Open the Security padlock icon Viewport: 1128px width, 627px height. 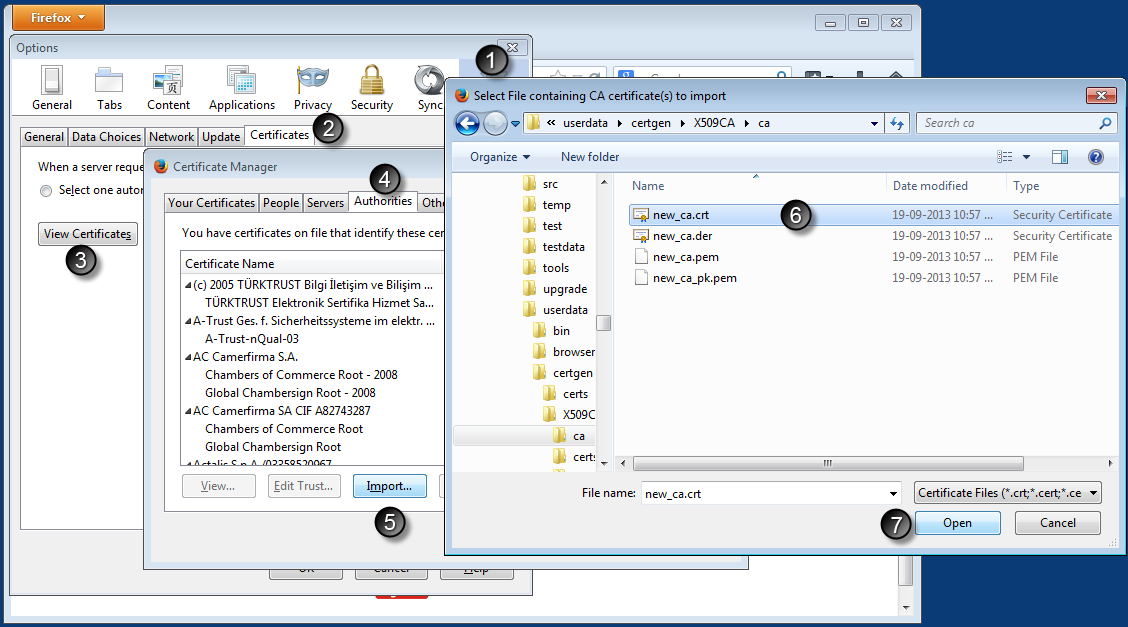[x=372, y=80]
